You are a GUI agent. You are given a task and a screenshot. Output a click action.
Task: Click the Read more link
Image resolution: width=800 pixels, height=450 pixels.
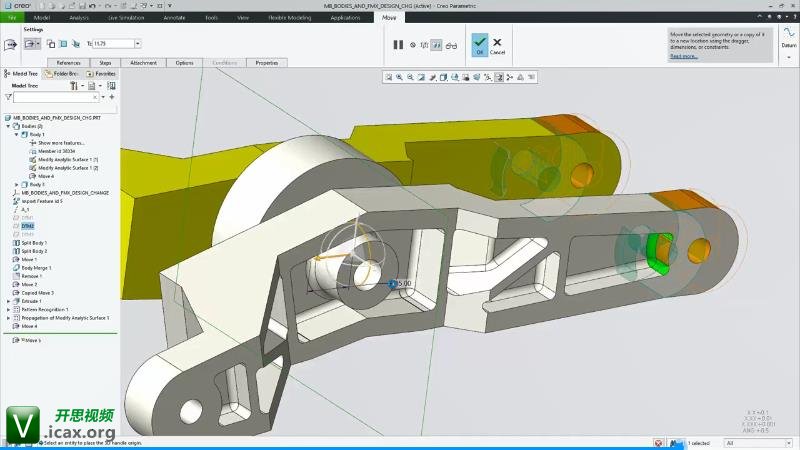coord(684,56)
